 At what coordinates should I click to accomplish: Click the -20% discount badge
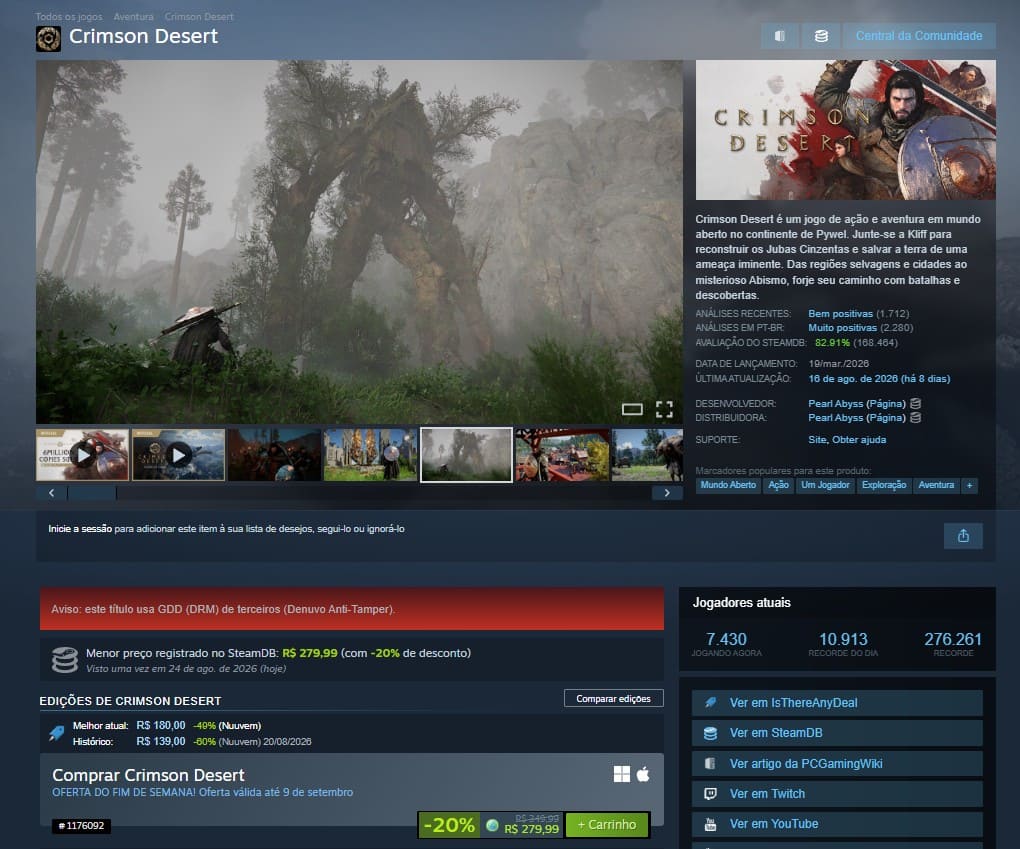pos(449,825)
